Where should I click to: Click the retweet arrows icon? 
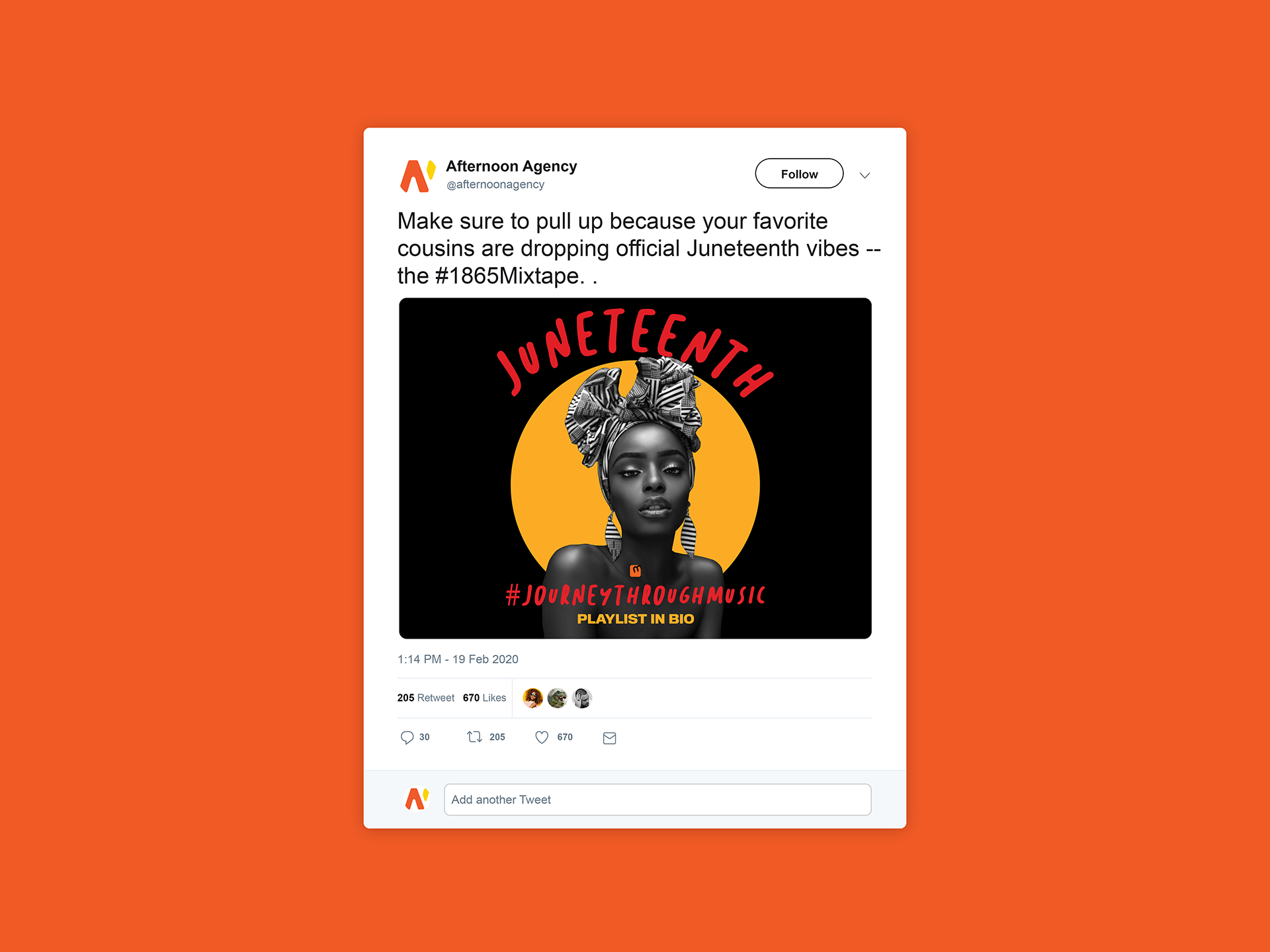pos(474,736)
